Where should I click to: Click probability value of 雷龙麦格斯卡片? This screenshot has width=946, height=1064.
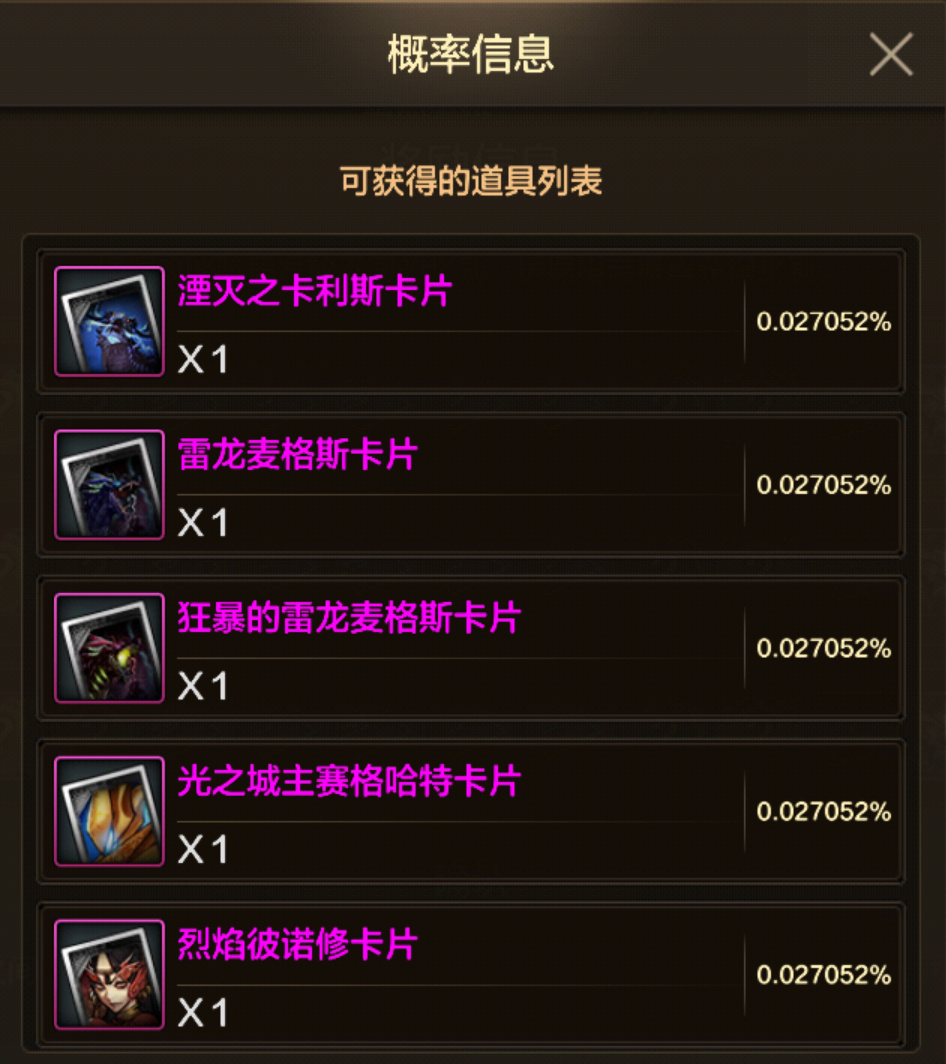824,485
